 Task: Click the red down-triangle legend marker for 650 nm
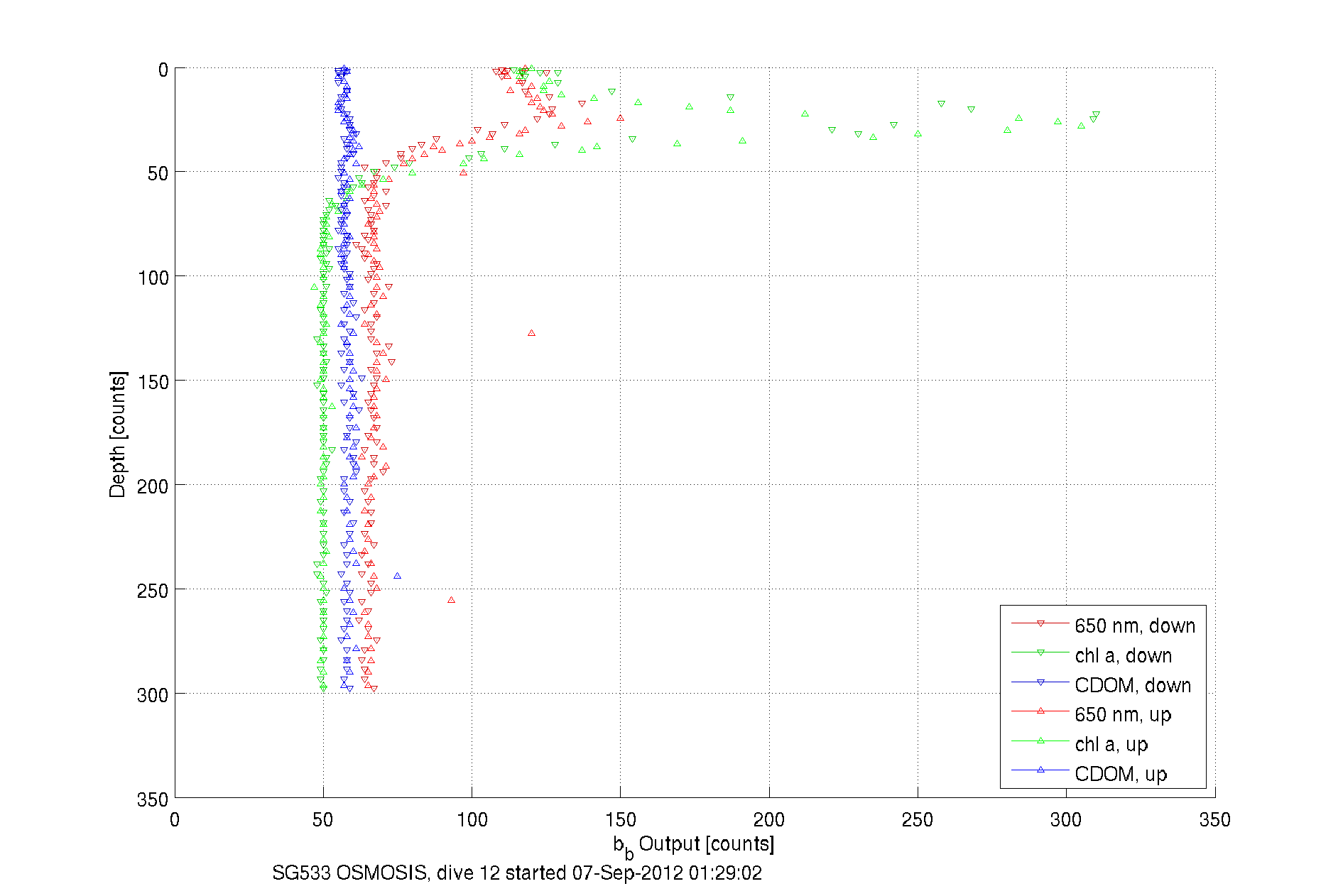click(x=1040, y=623)
